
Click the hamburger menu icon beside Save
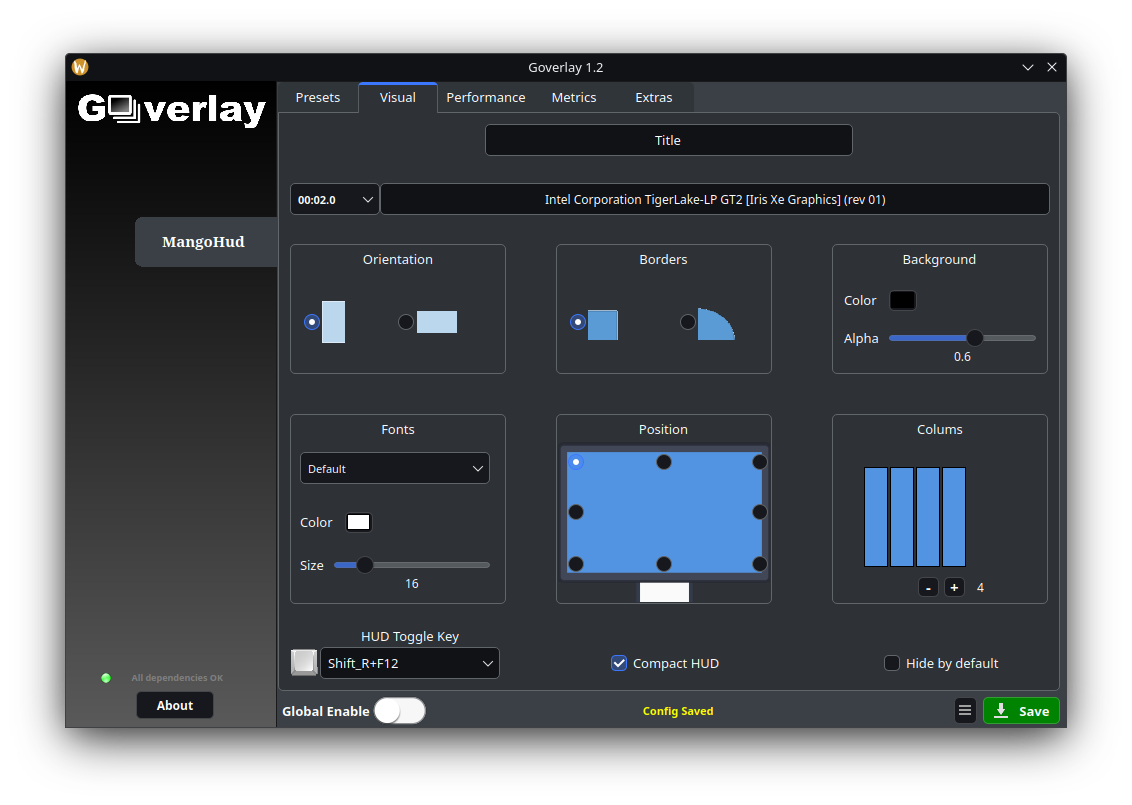965,711
